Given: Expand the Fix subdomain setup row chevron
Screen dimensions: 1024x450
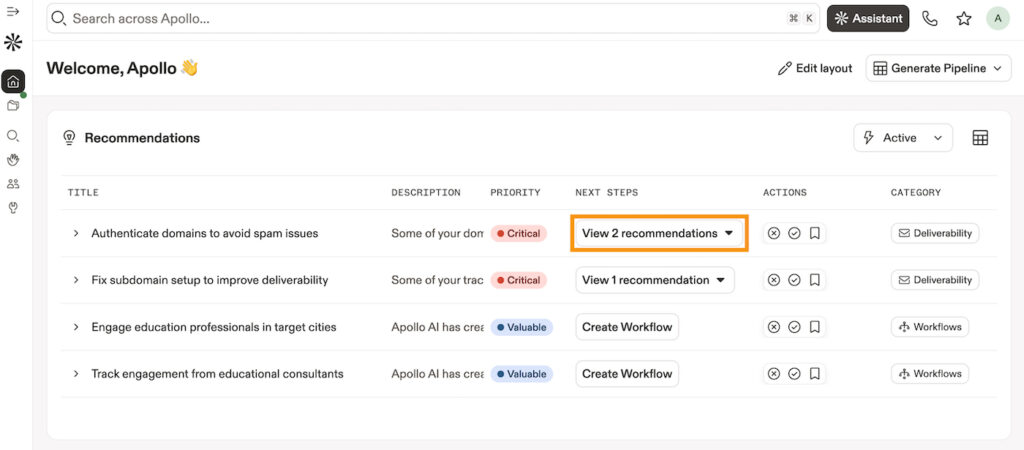Looking at the screenshot, I should tap(76, 280).
